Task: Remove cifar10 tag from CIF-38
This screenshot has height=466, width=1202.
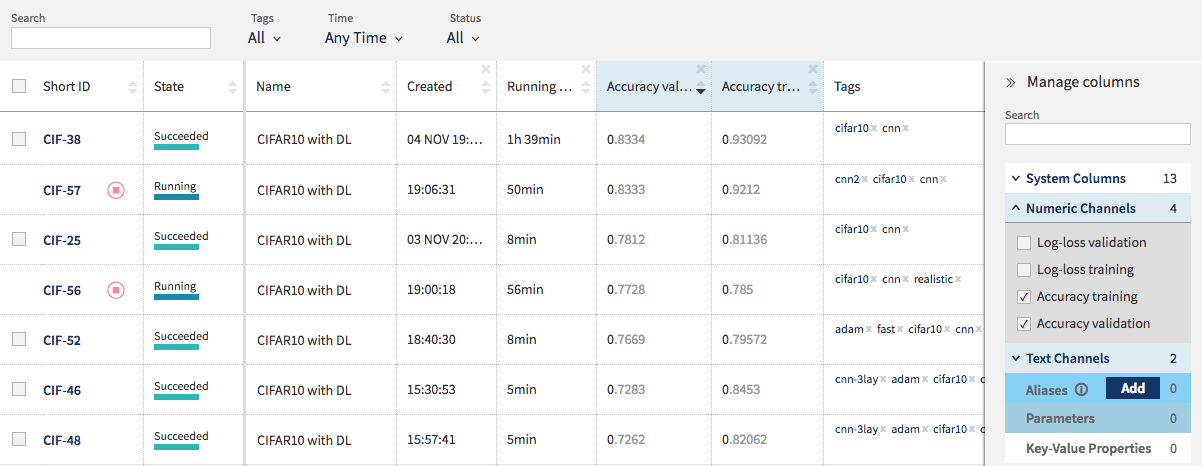Action: (873, 128)
